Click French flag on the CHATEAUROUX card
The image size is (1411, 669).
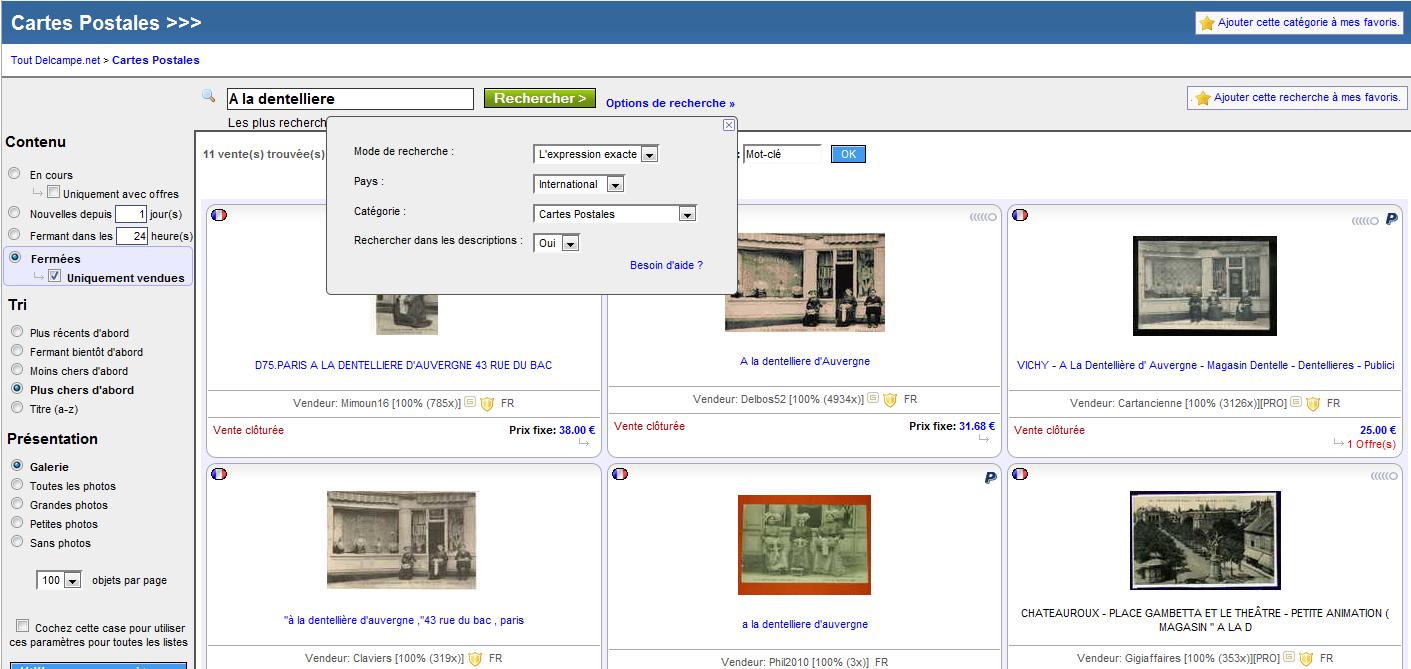click(1020, 473)
